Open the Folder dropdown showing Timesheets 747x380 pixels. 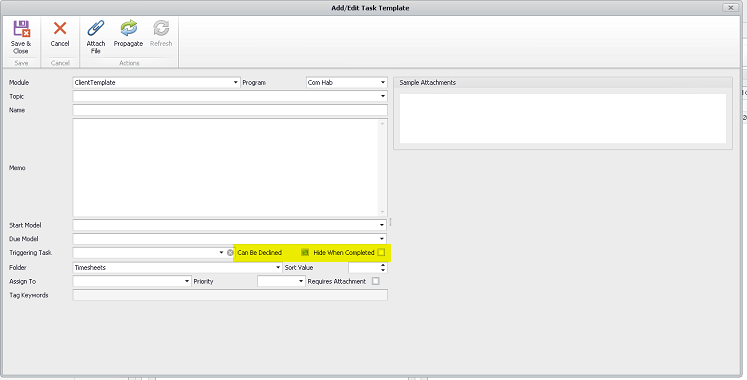point(279,268)
